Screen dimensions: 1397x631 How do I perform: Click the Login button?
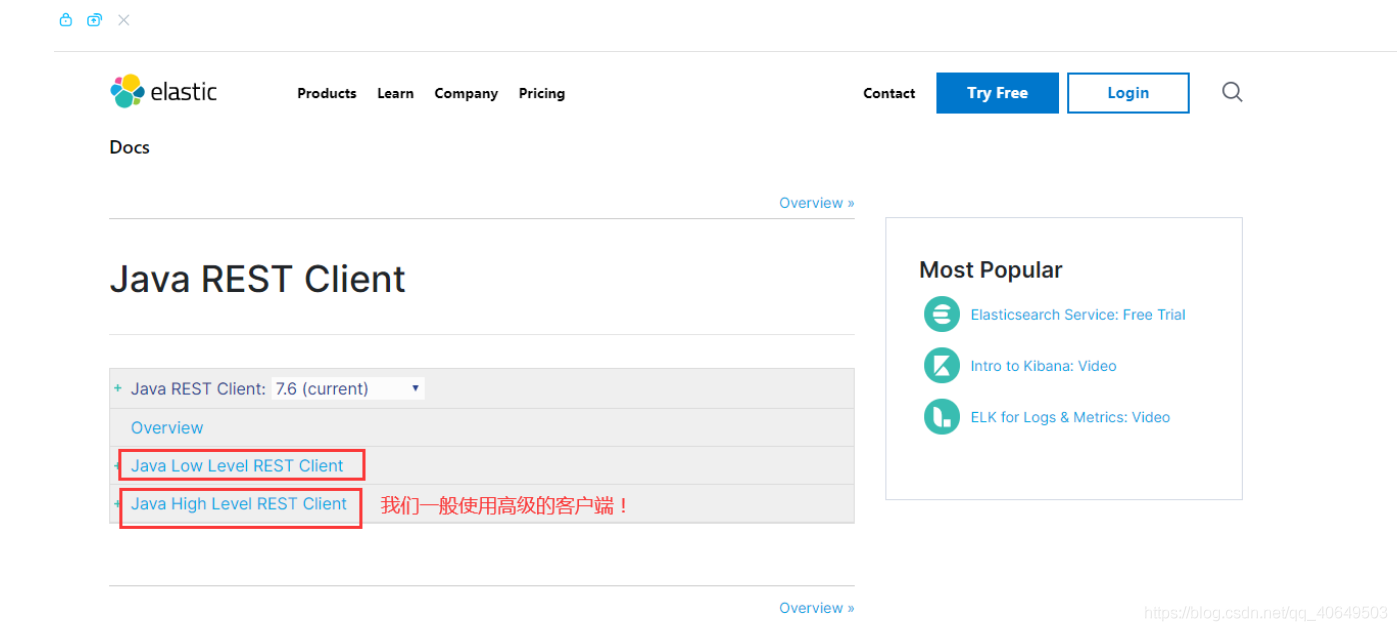(1128, 93)
